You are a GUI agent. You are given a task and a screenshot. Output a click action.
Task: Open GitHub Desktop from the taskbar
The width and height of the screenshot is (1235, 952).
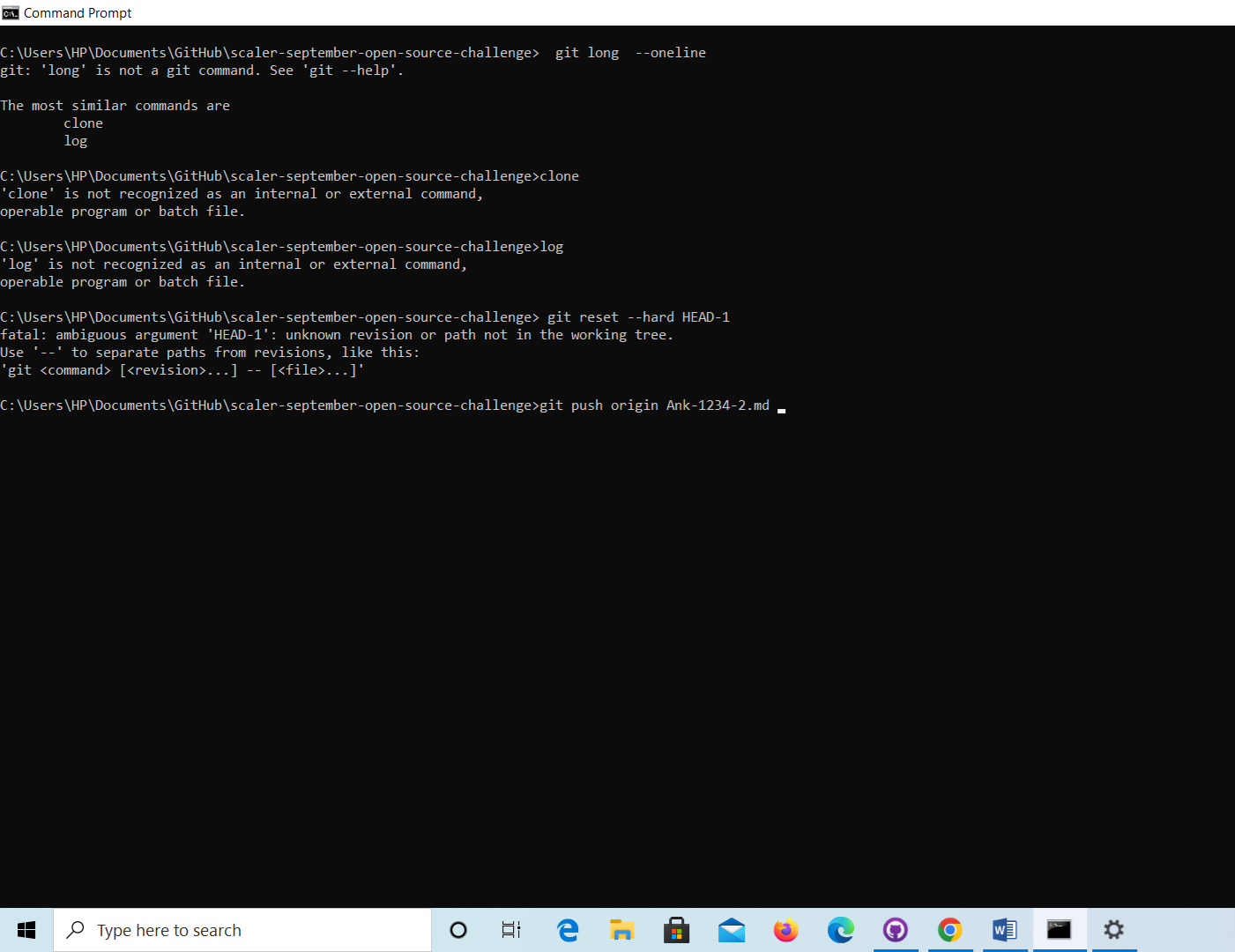[x=896, y=930]
